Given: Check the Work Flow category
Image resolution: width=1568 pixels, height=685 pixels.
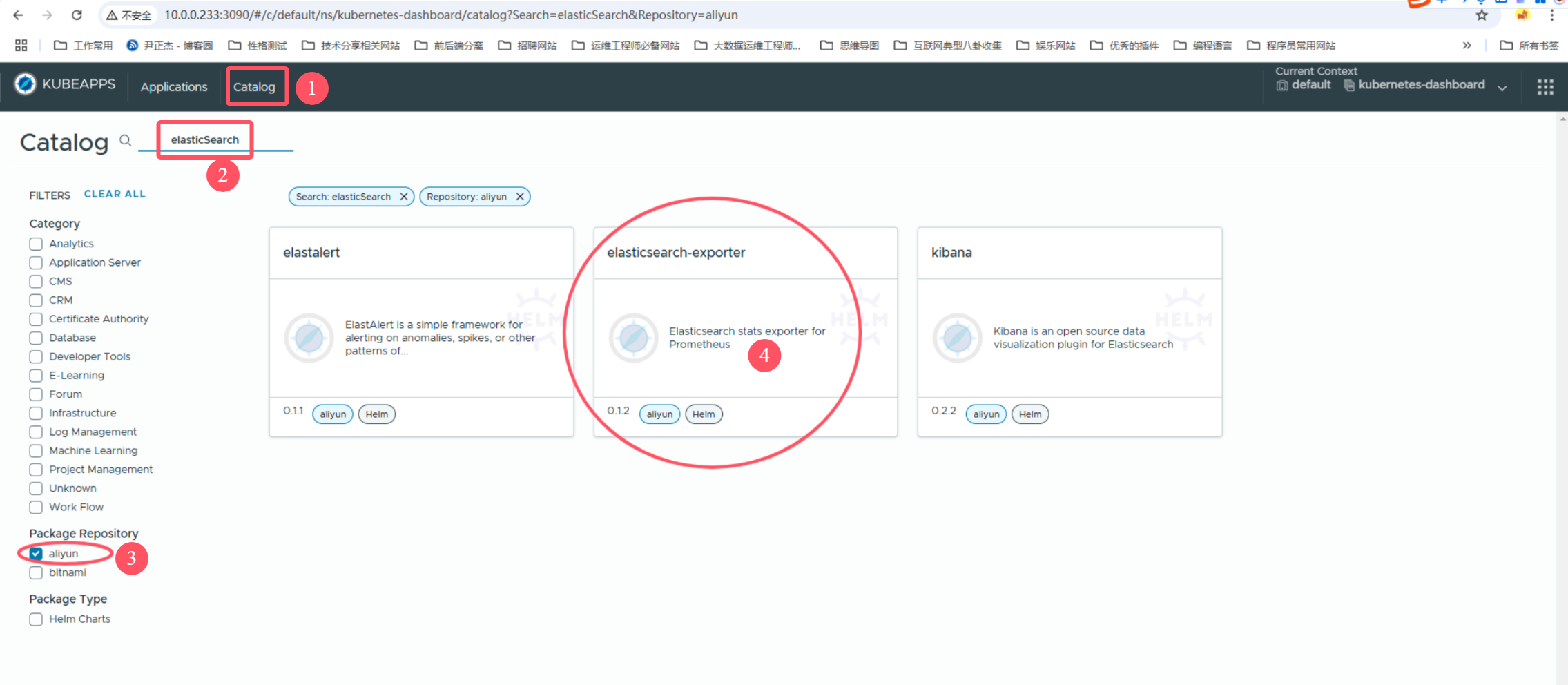Looking at the screenshot, I should click(x=36, y=507).
